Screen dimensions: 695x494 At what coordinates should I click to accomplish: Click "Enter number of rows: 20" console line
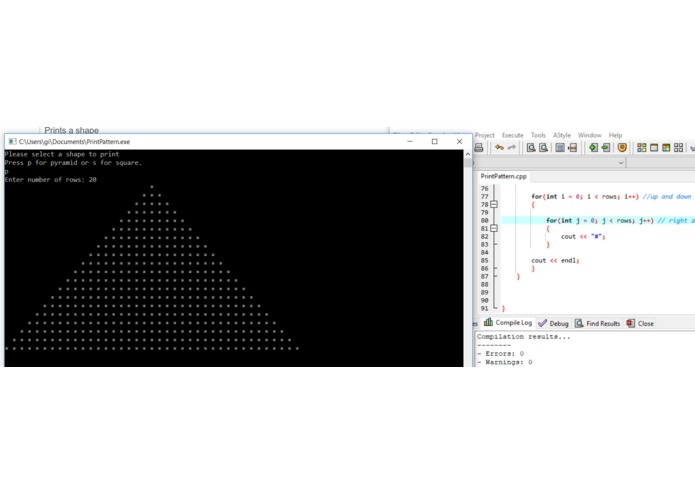tap(51, 180)
